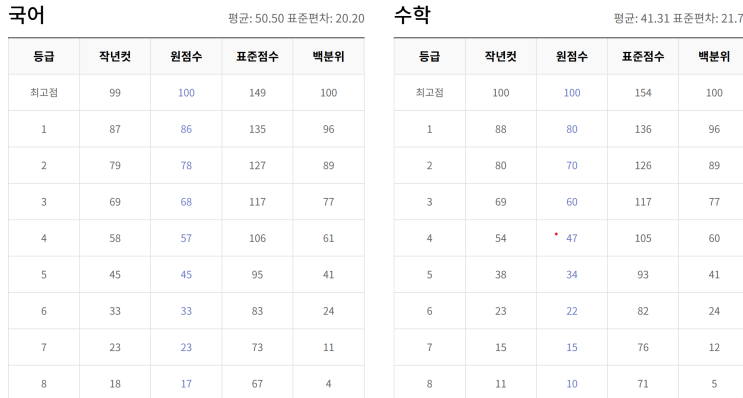Image resolution: width=743 pixels, height=398 pixels.
Task: Open the blue 70 raw score link in 수학
Action: 572,165
